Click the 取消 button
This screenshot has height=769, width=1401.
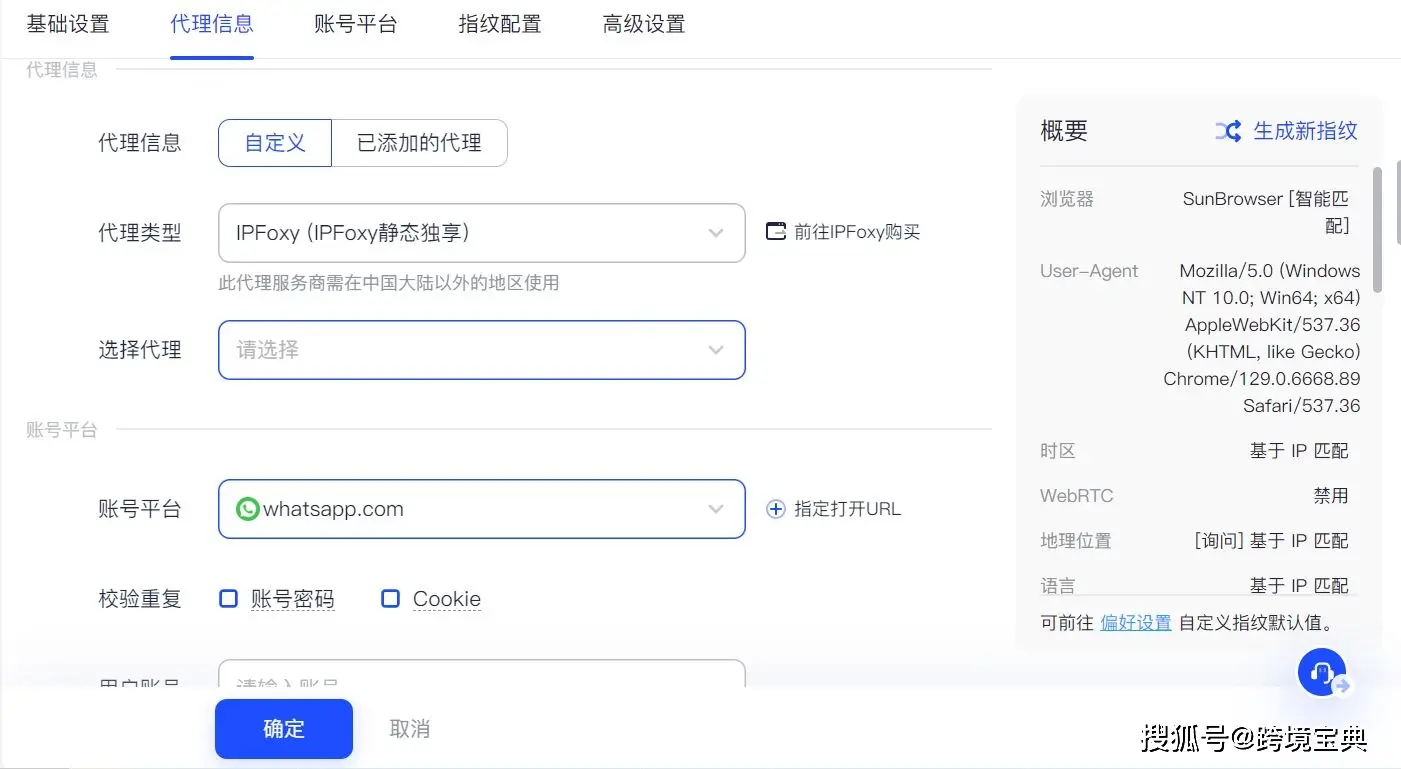click(409, 729)
